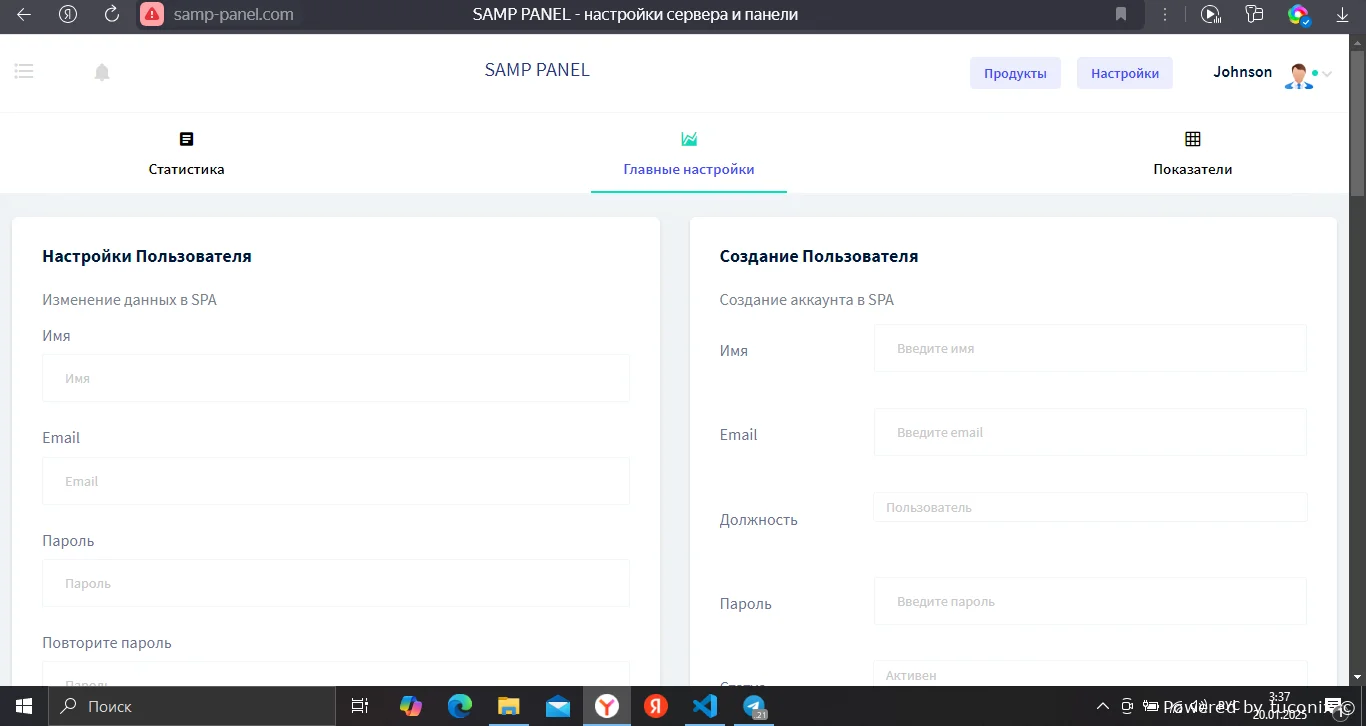Image resolution: width=1366 pixels, height=726 pixels.
Task: Open the Yandex home button in browser bar
Action: pyautogui.click(x=68, y=15)
